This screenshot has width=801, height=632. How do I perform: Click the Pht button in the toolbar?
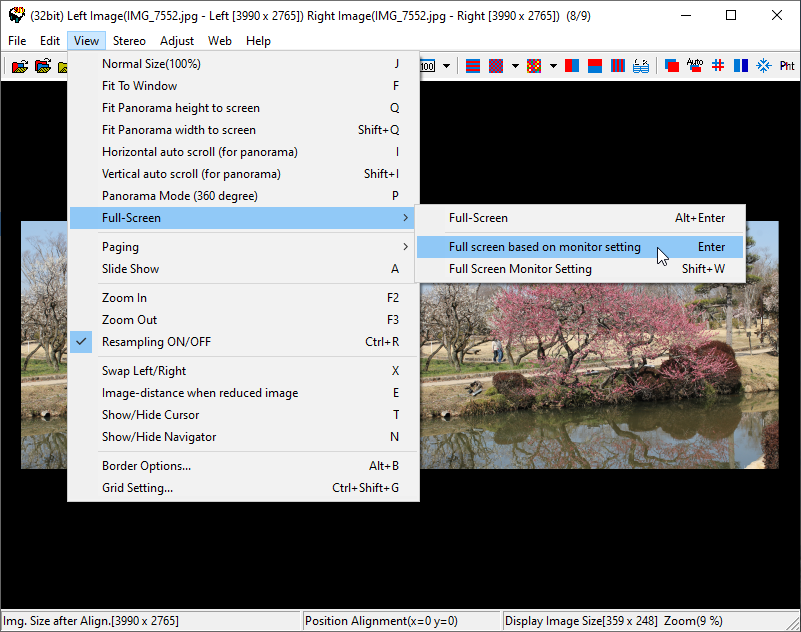[x=787, y=66]
